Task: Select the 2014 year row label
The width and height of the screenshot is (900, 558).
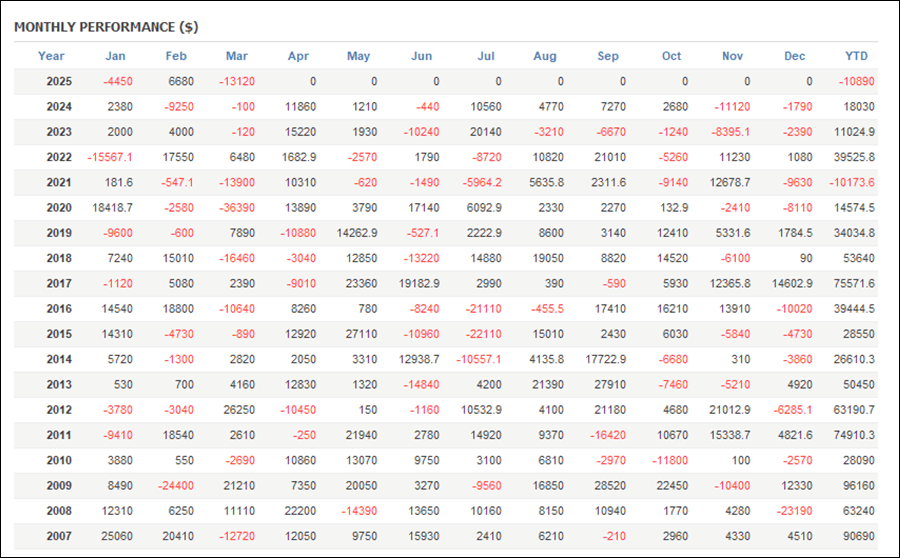Action: coord(59,359)
